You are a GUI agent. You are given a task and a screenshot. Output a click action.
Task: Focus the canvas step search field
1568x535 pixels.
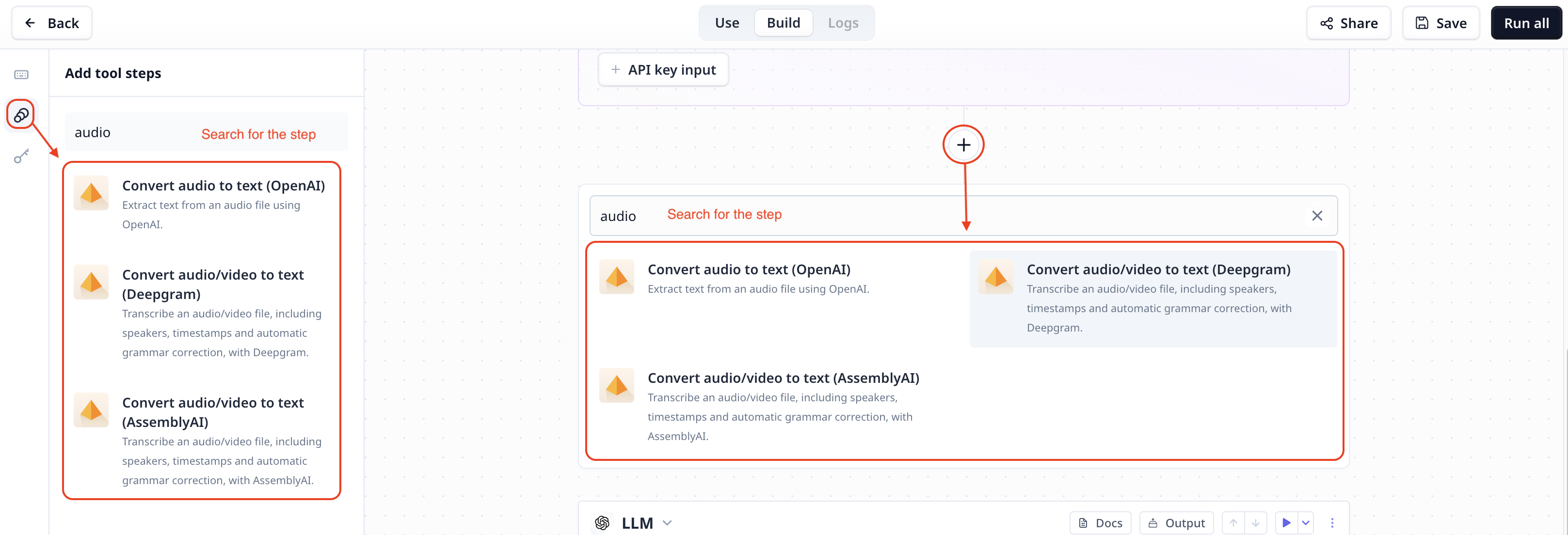click(x=963, y=216)
